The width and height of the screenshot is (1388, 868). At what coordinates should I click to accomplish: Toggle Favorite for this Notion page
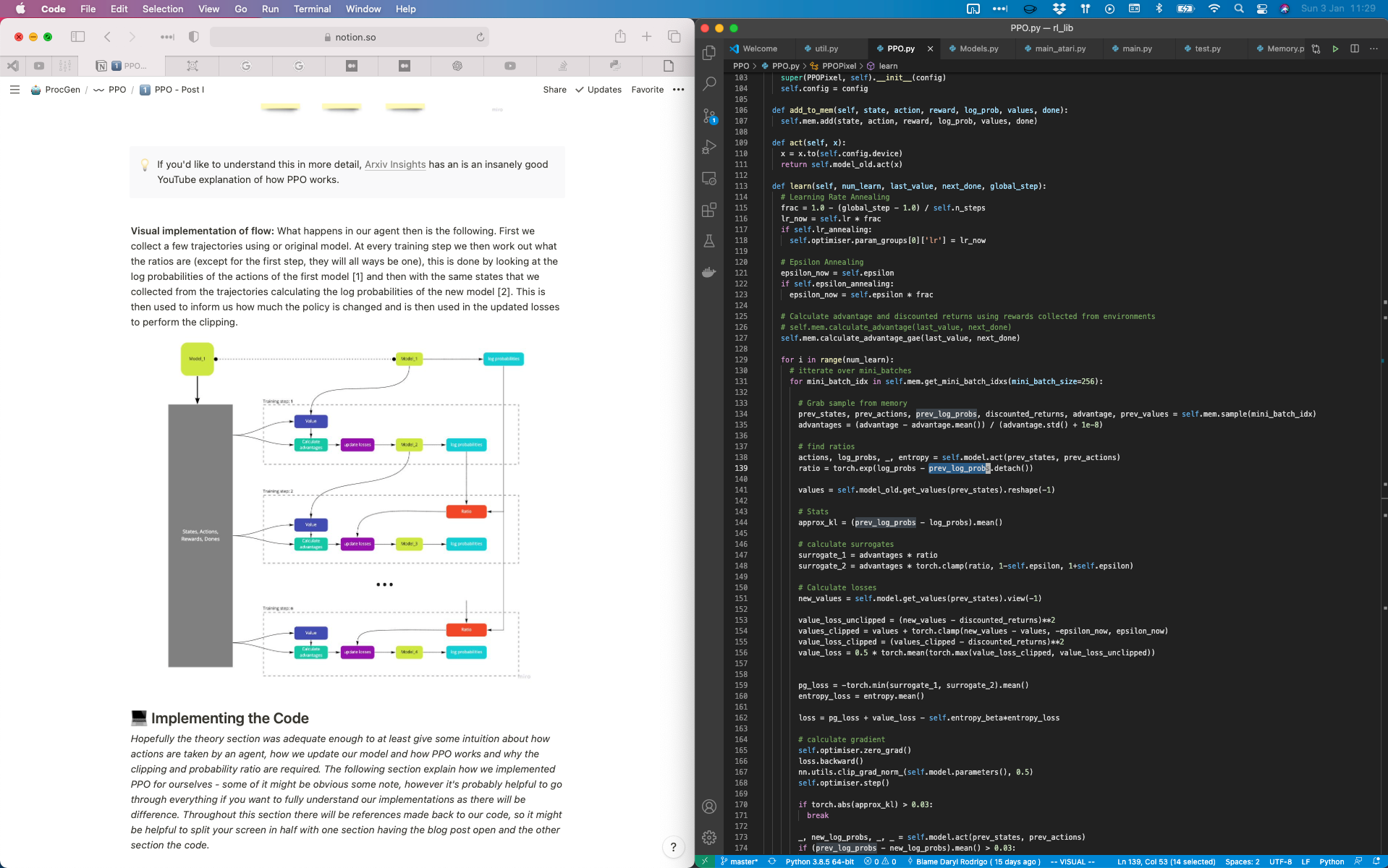(x=647, y=90)
